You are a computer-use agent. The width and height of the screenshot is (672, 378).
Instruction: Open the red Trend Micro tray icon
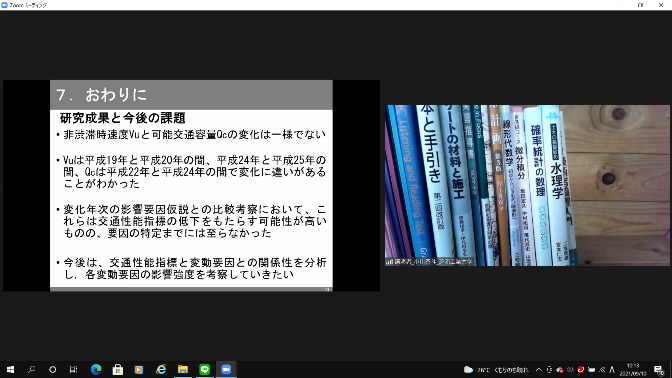pyautogui.click(x=581, y=369)
